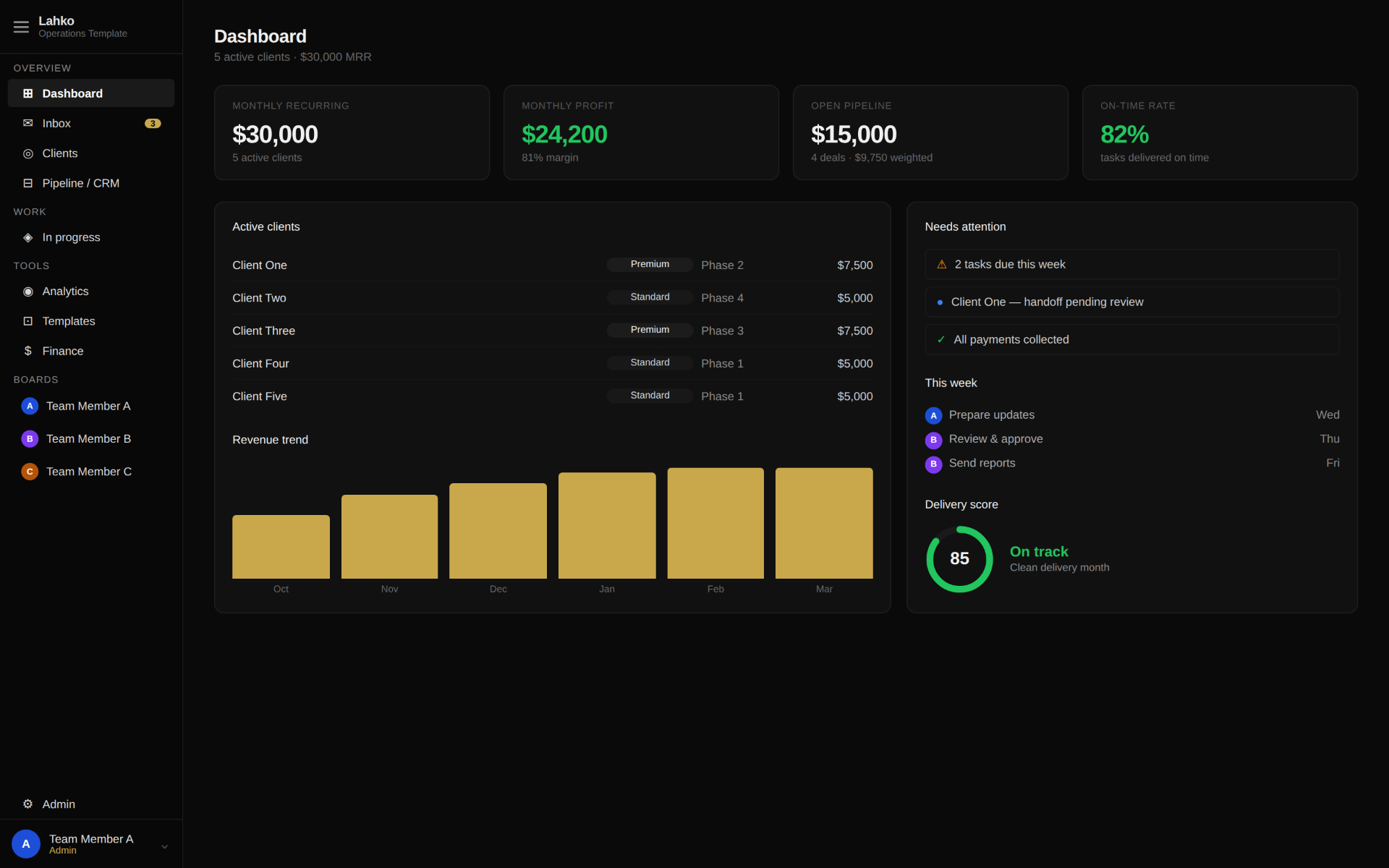Click Standard tag on Client Four
The height and width of the screenshot is (868, 1389).
tap(650, 362)
